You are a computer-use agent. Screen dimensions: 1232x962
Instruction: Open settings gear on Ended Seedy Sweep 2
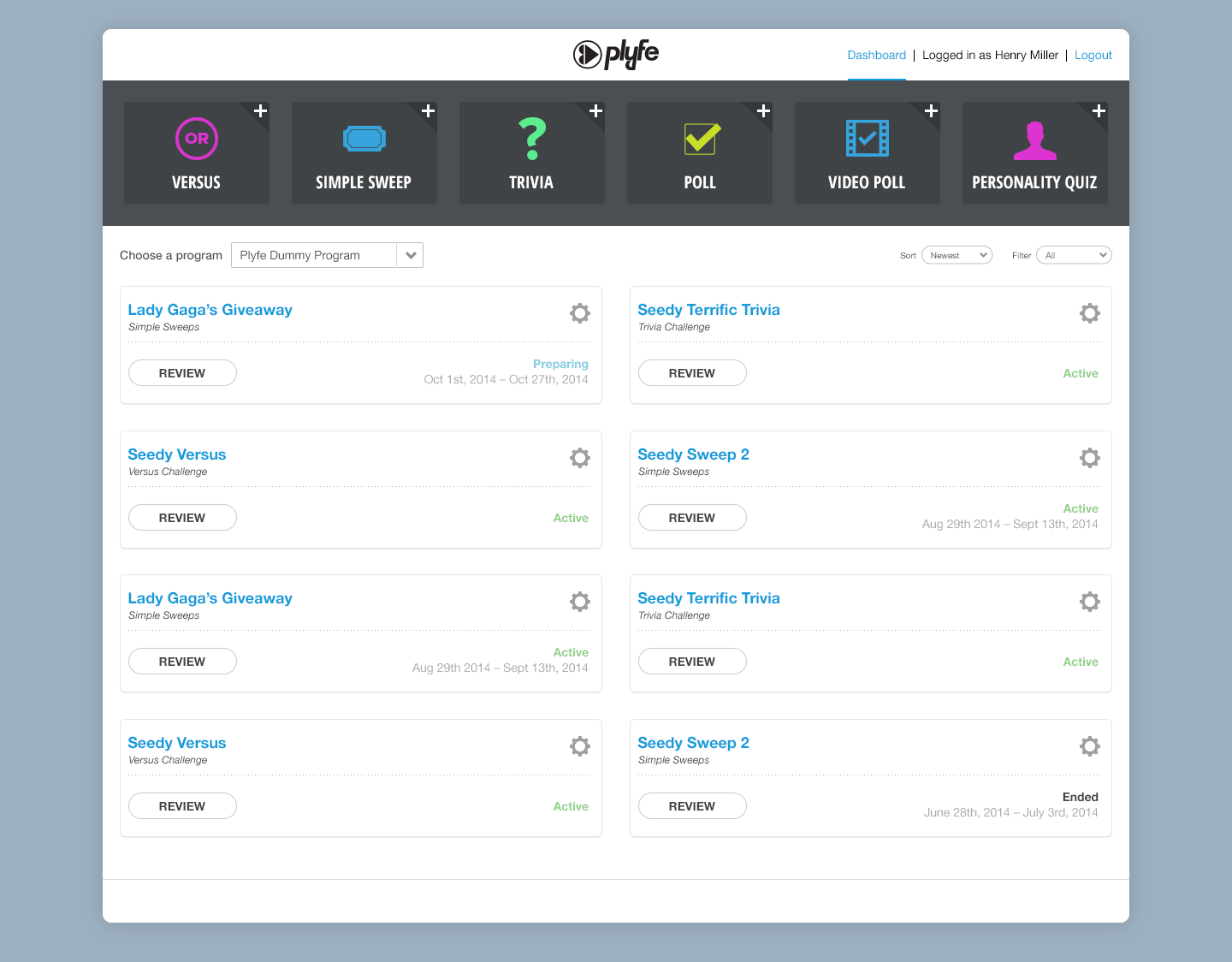pos(1090,746)
